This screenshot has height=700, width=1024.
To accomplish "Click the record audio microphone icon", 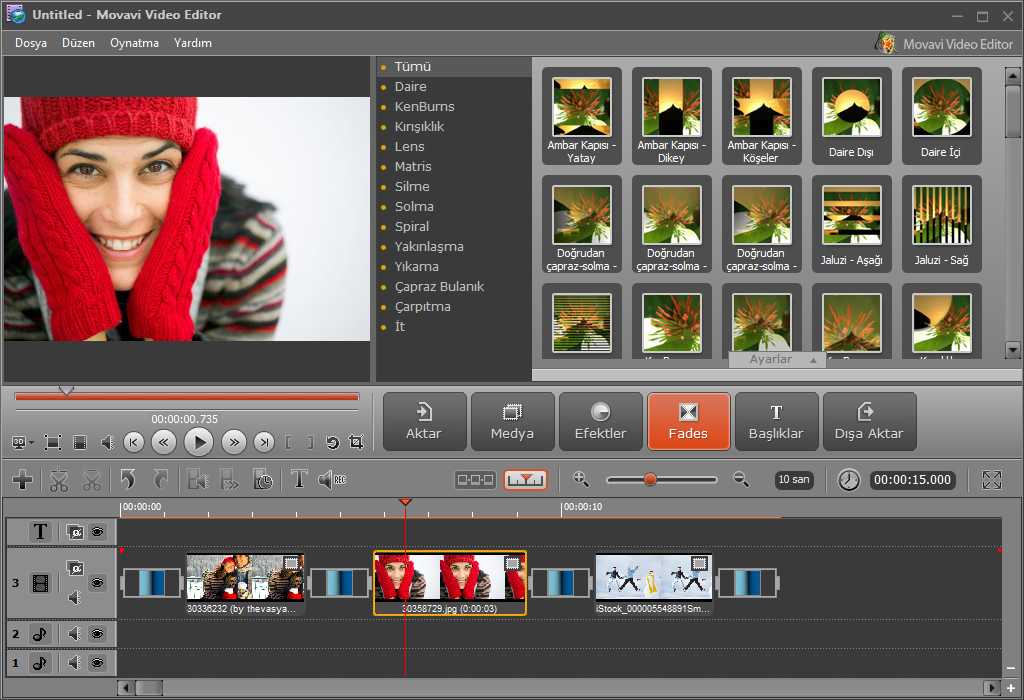I will pyautogui.click(x=332, y=480).
